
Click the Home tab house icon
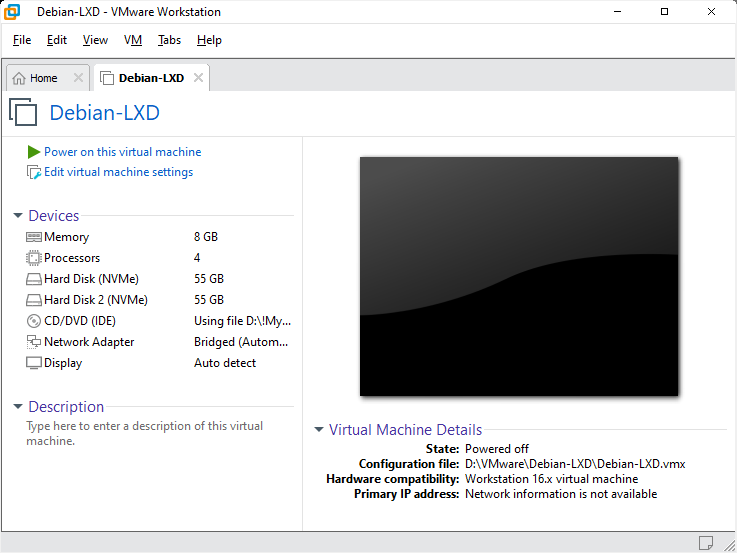pyautogui.click(x=19, y=78)
